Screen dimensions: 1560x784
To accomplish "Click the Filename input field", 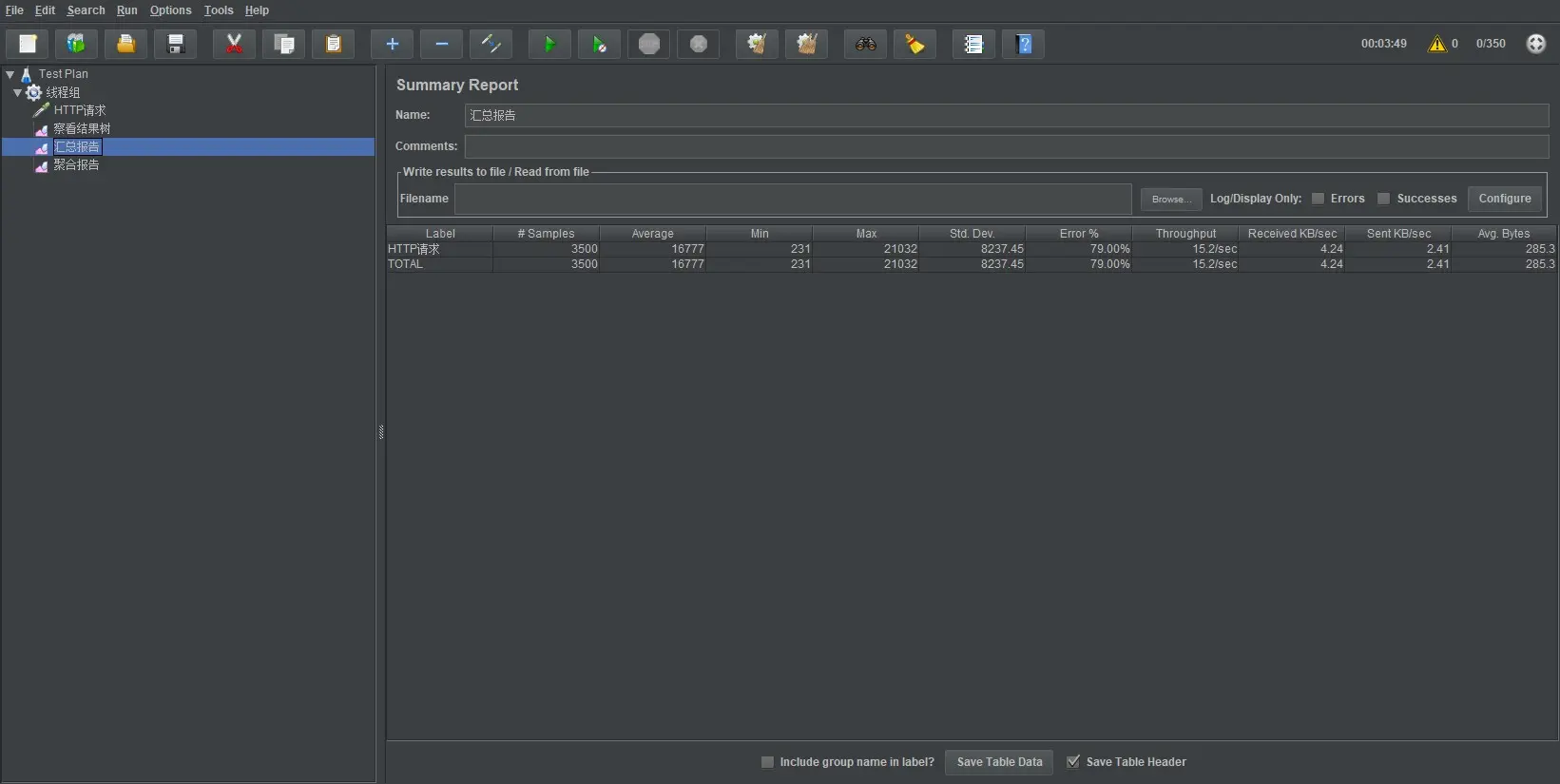I will pos(793,199).
